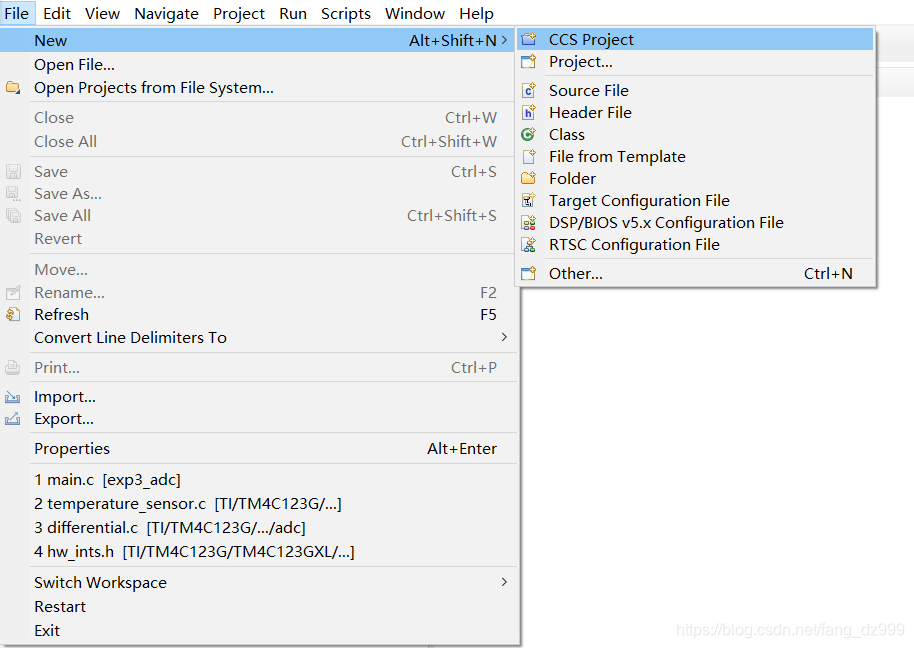The height and width of the screenshot is (648, 914).
Task: Open the Run menu
Action: 293,13
